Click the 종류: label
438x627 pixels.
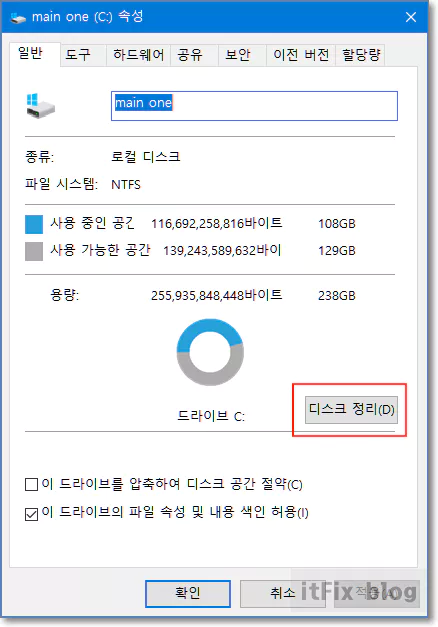[x=39, y=156]
